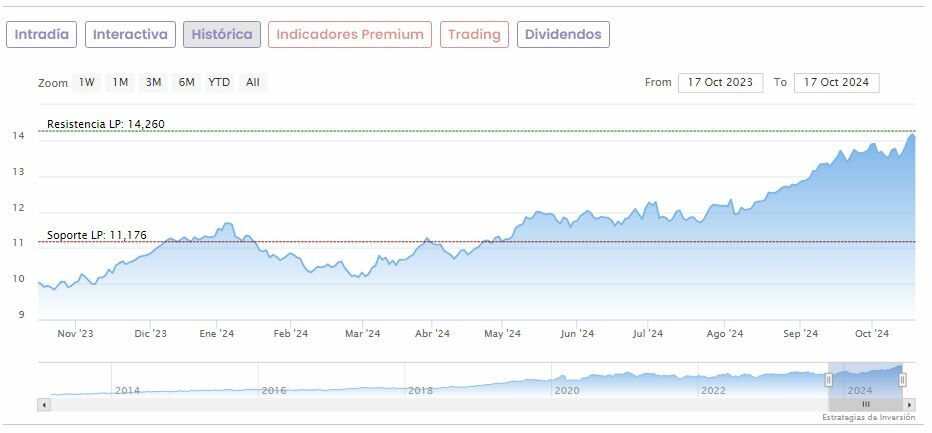Click the navigator scroll right arrow
Viewport: 932px width, 433px height.
click(x=909, y=404)
